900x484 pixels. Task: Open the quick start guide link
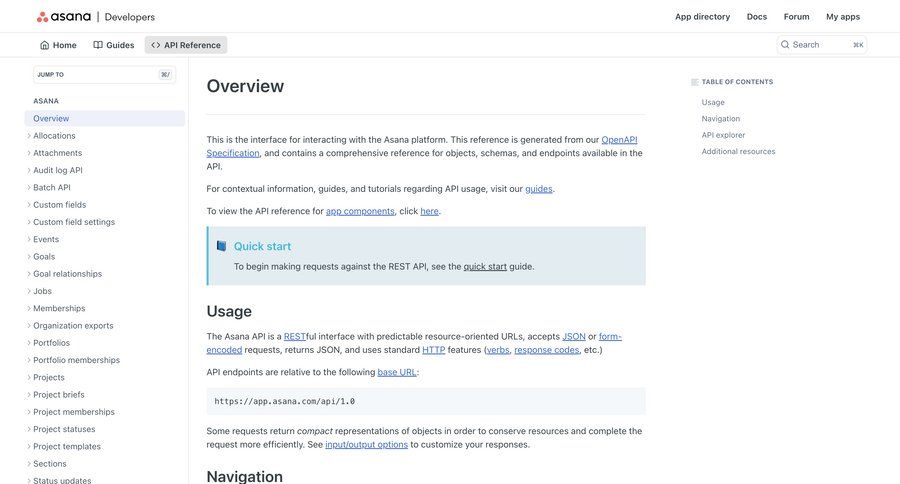[x=485, y=266]
